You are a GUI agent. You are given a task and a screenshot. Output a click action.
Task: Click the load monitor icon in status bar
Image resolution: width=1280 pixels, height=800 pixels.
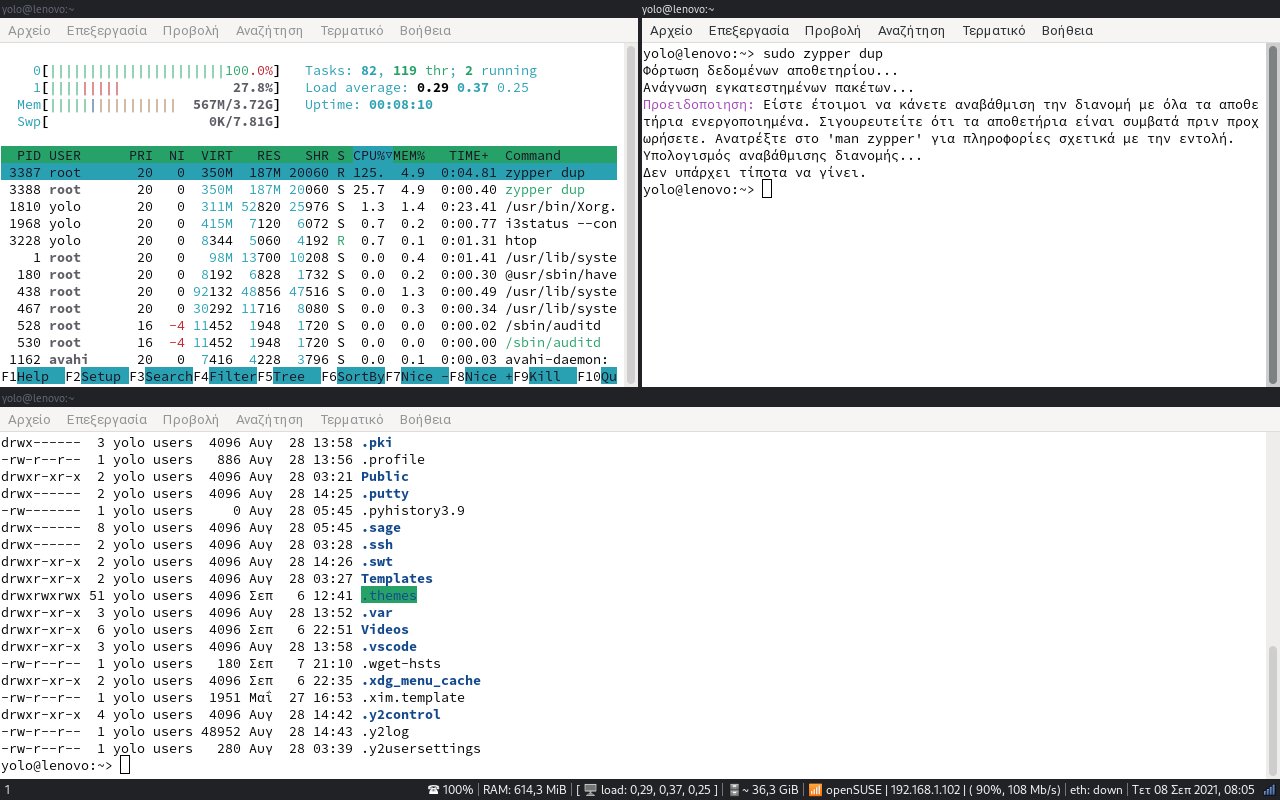pyautogui.click(x=592, y=790)
